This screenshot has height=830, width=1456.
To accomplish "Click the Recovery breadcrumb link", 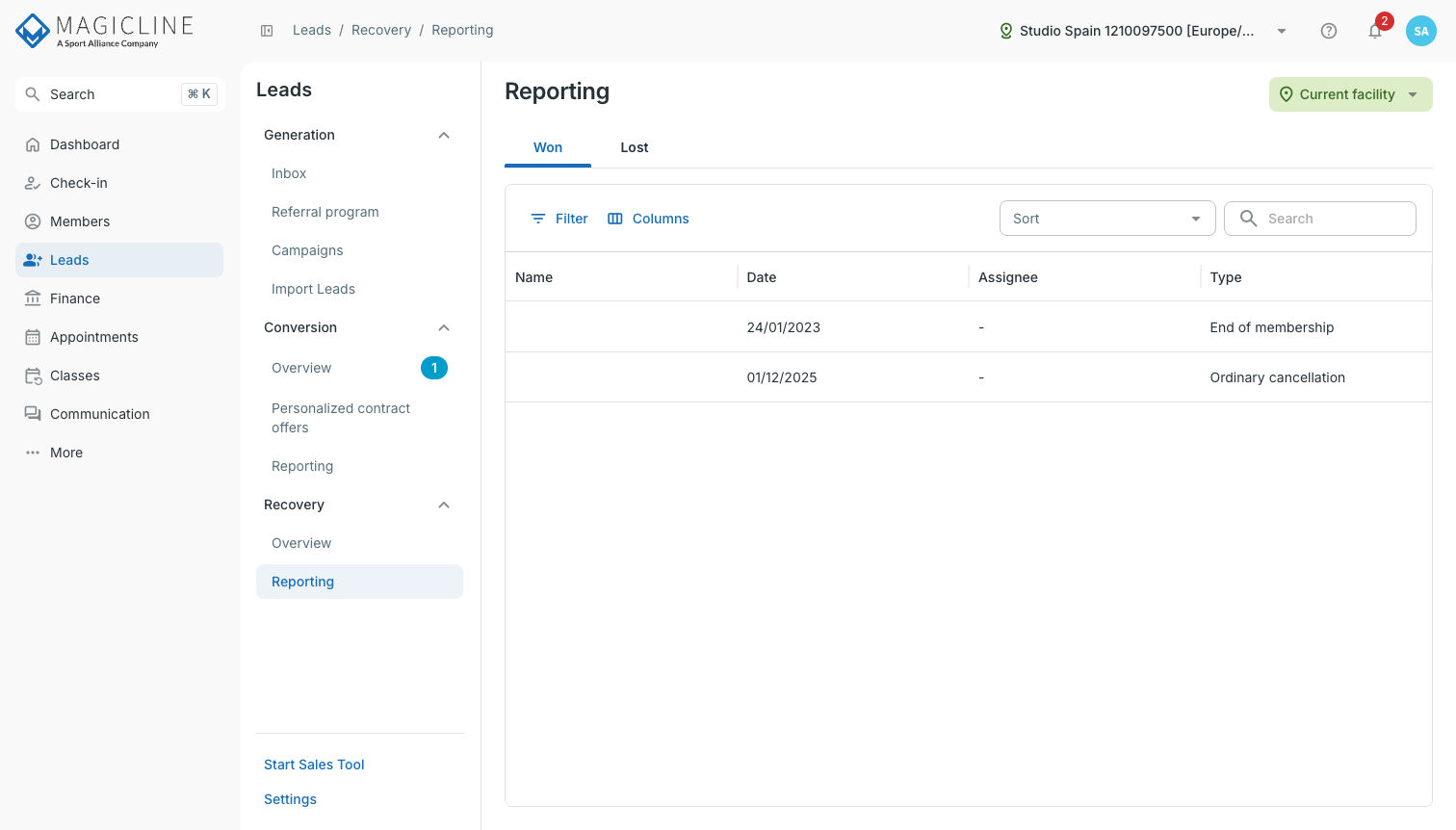I will (381, 30).
